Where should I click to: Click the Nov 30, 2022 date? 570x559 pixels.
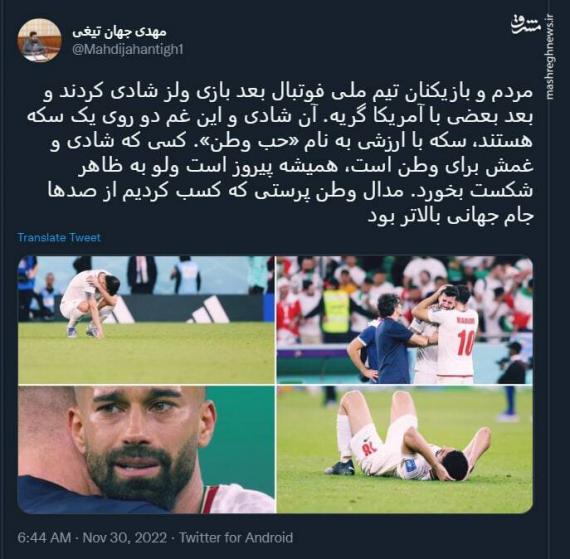[125, 537]
